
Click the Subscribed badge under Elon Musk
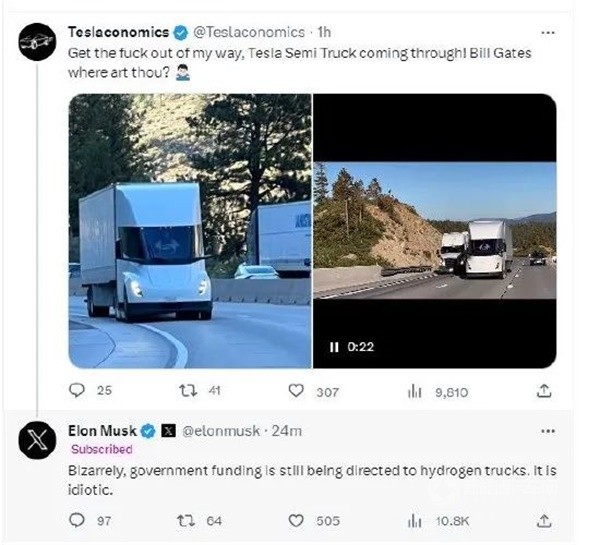tap(101, 449)
